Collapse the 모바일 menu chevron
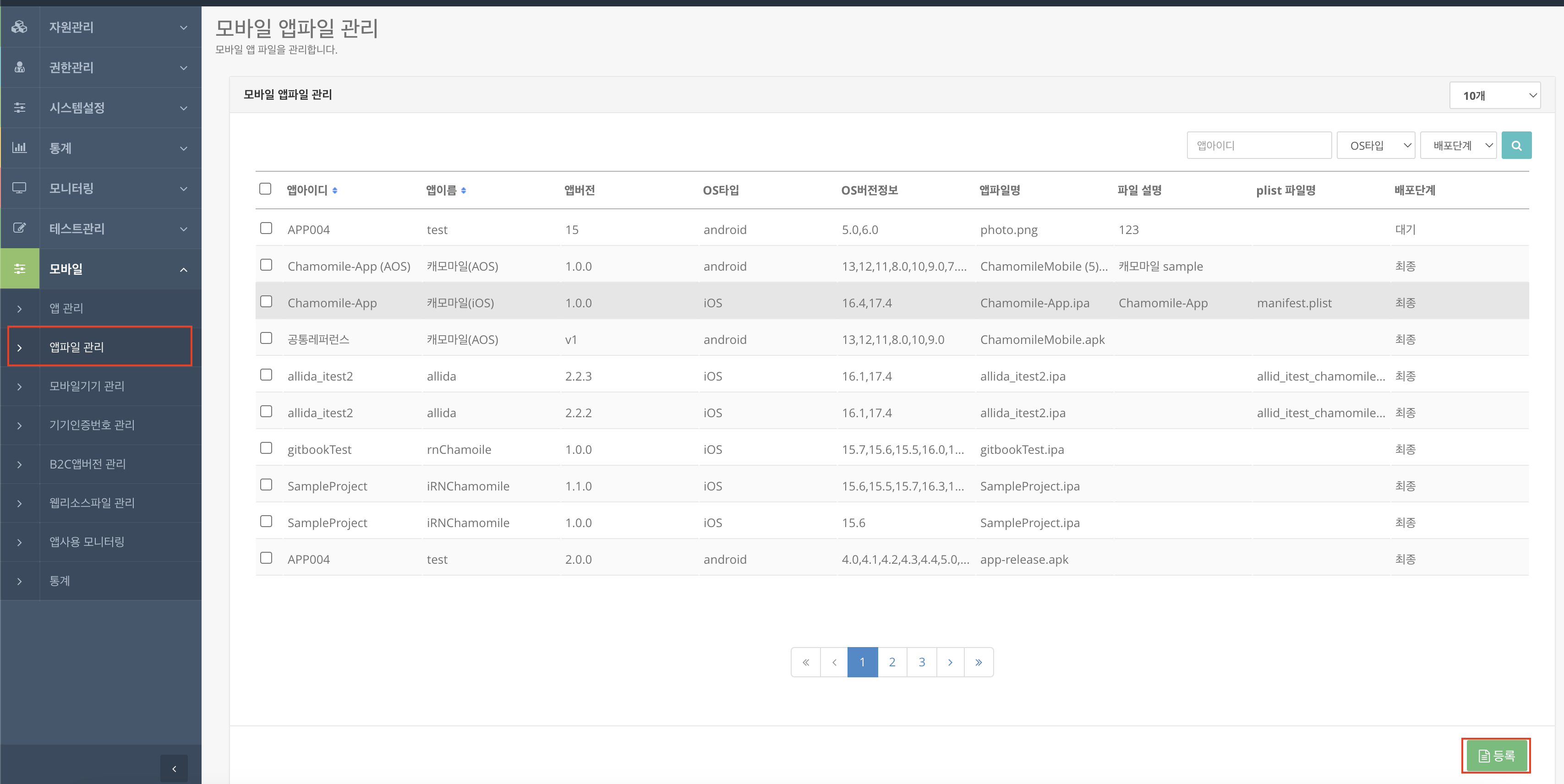Image resolution: width=1564 pixels, height=784 pixels. click(x=183, y=269)
